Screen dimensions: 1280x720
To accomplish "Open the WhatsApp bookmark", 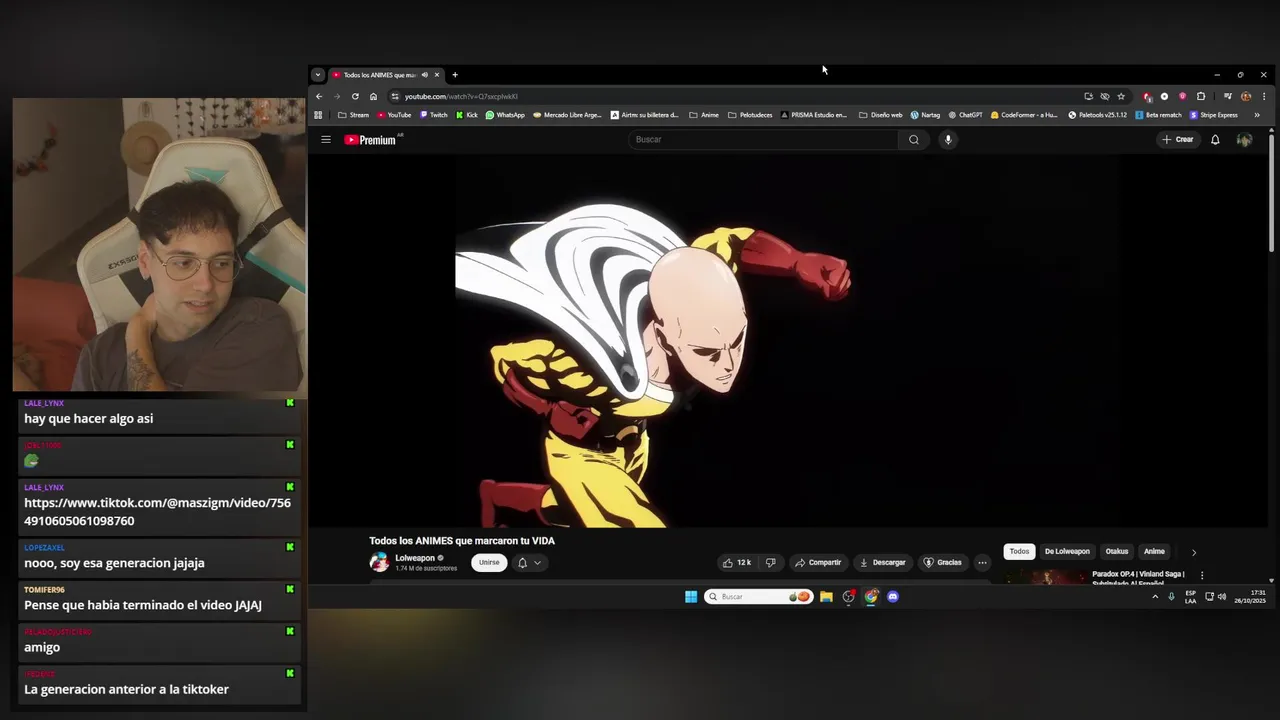I will tap(505, 115).
